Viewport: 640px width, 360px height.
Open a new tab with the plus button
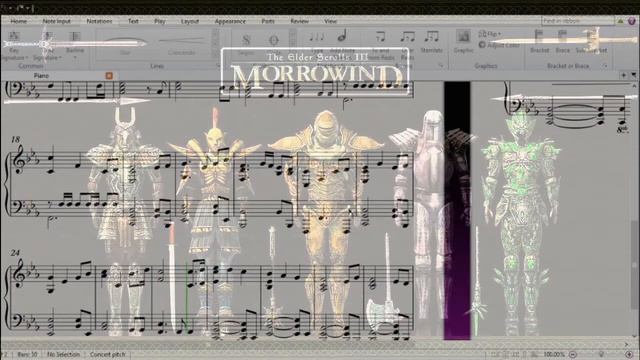[623, 75]
